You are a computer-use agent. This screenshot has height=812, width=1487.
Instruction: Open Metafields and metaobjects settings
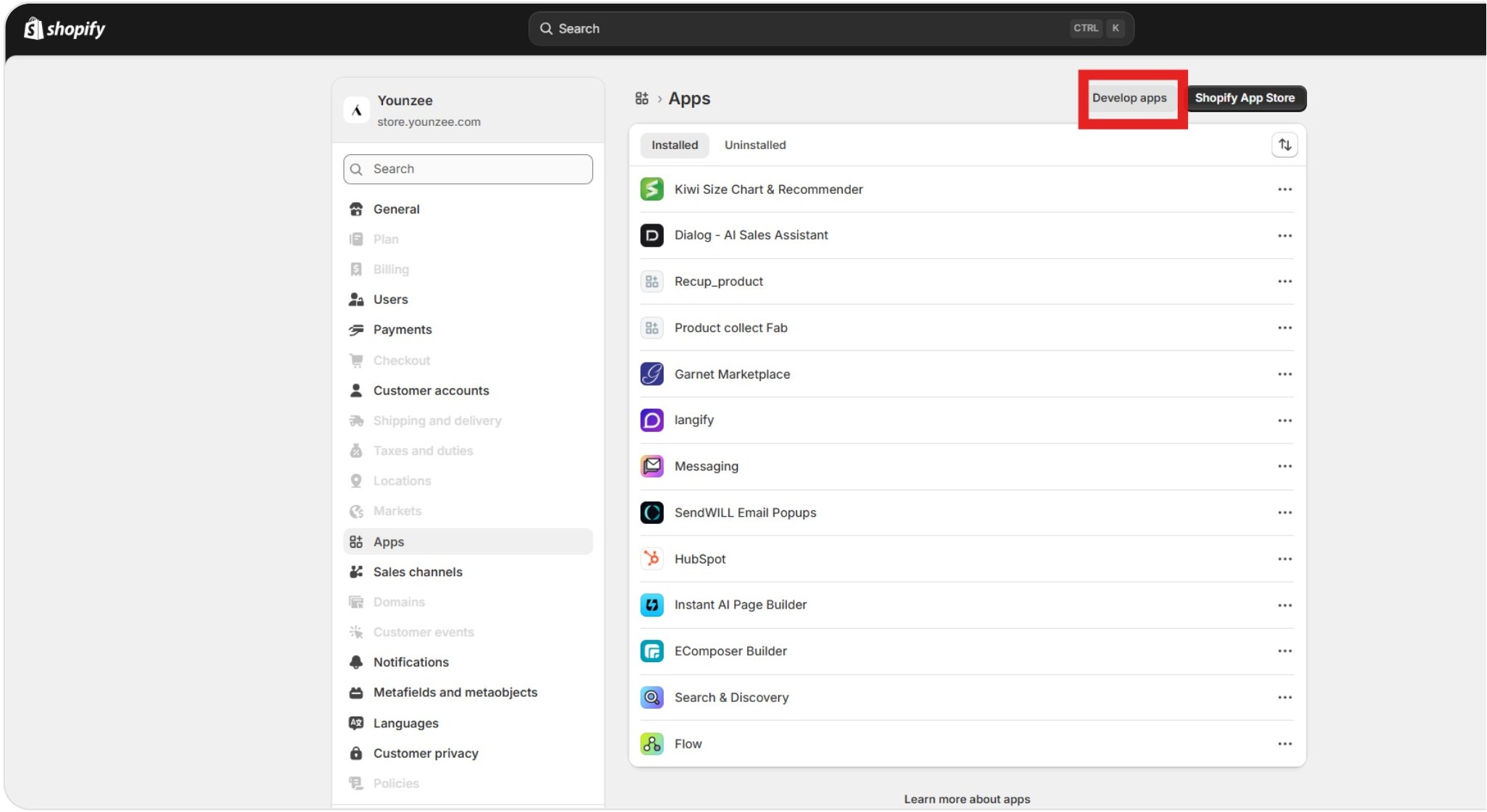[x=468, y=693]
